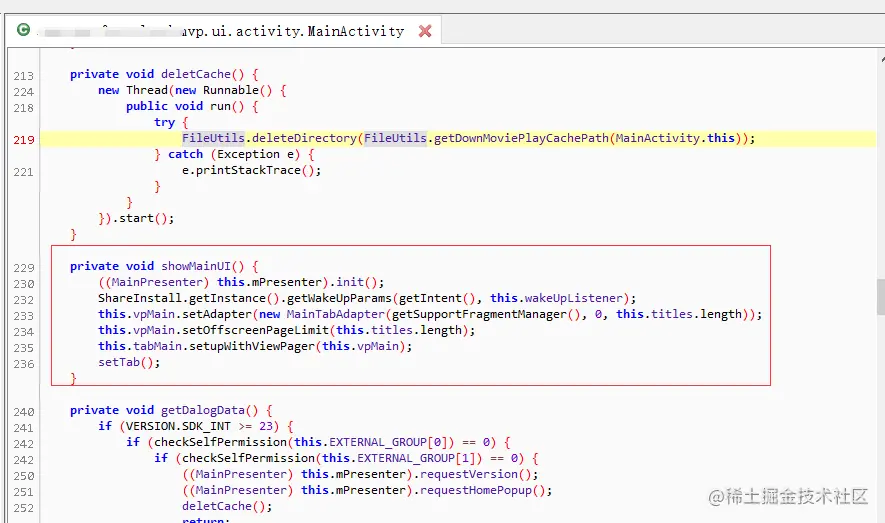Click the try keyword
The height and width of the screenshot is (523, 885).
(x=164, y=122)
